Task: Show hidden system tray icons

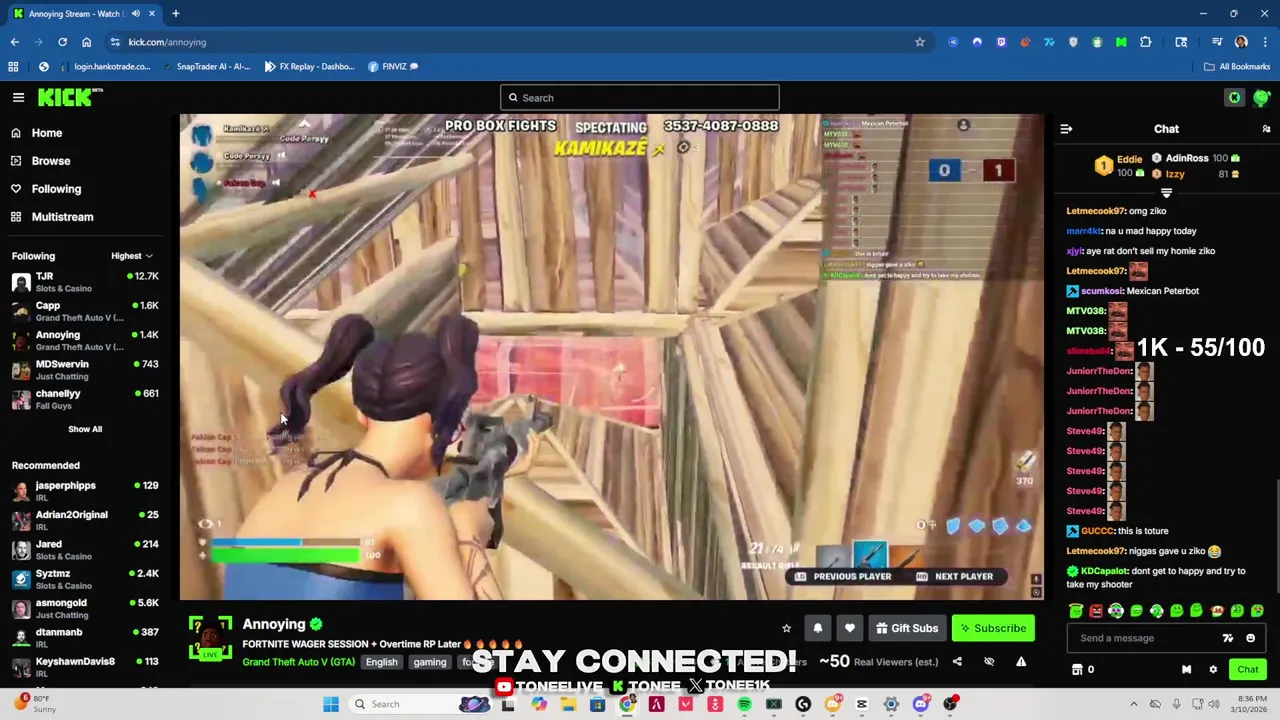Action: tap(1133, 704)
